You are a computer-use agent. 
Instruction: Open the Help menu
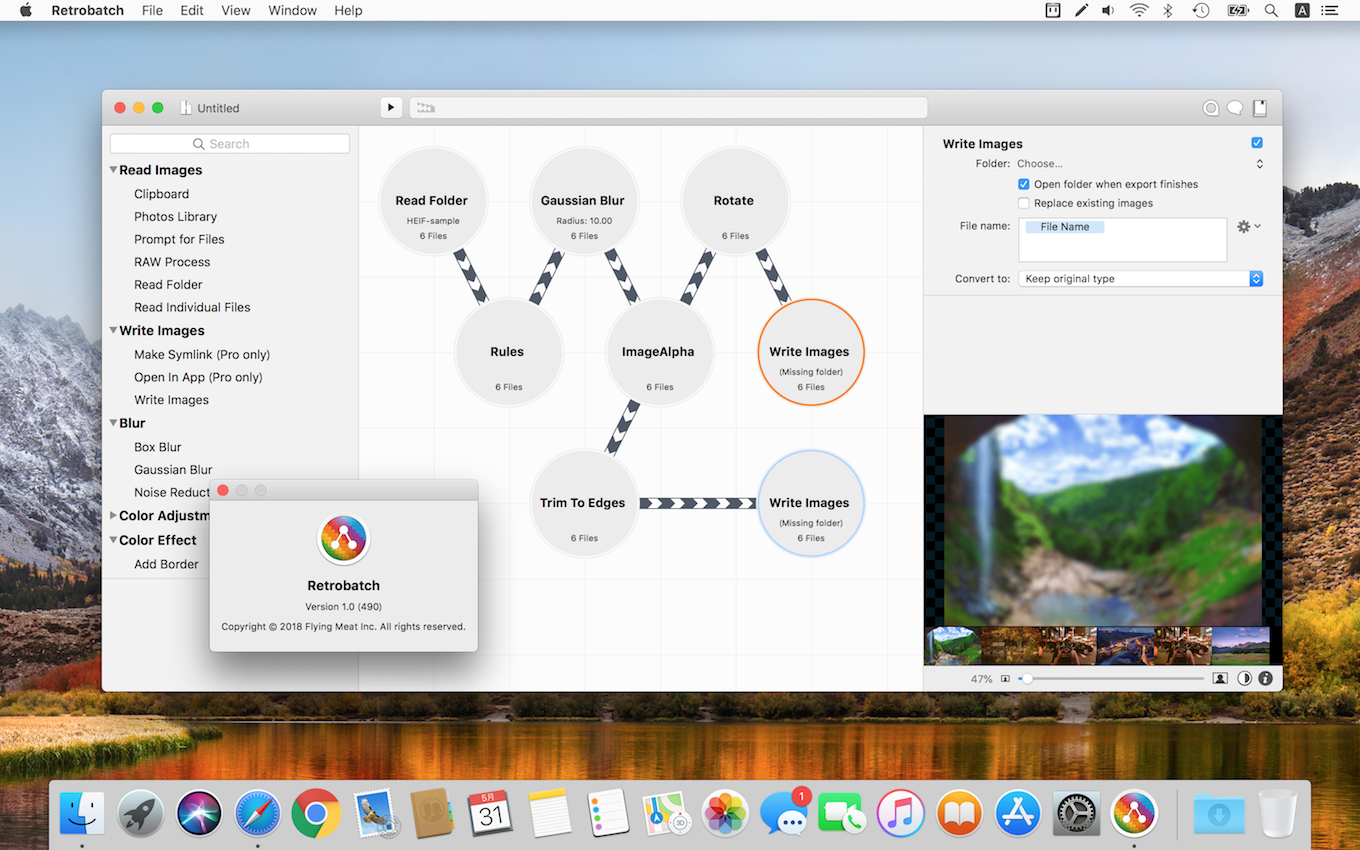tap(348, 10)
